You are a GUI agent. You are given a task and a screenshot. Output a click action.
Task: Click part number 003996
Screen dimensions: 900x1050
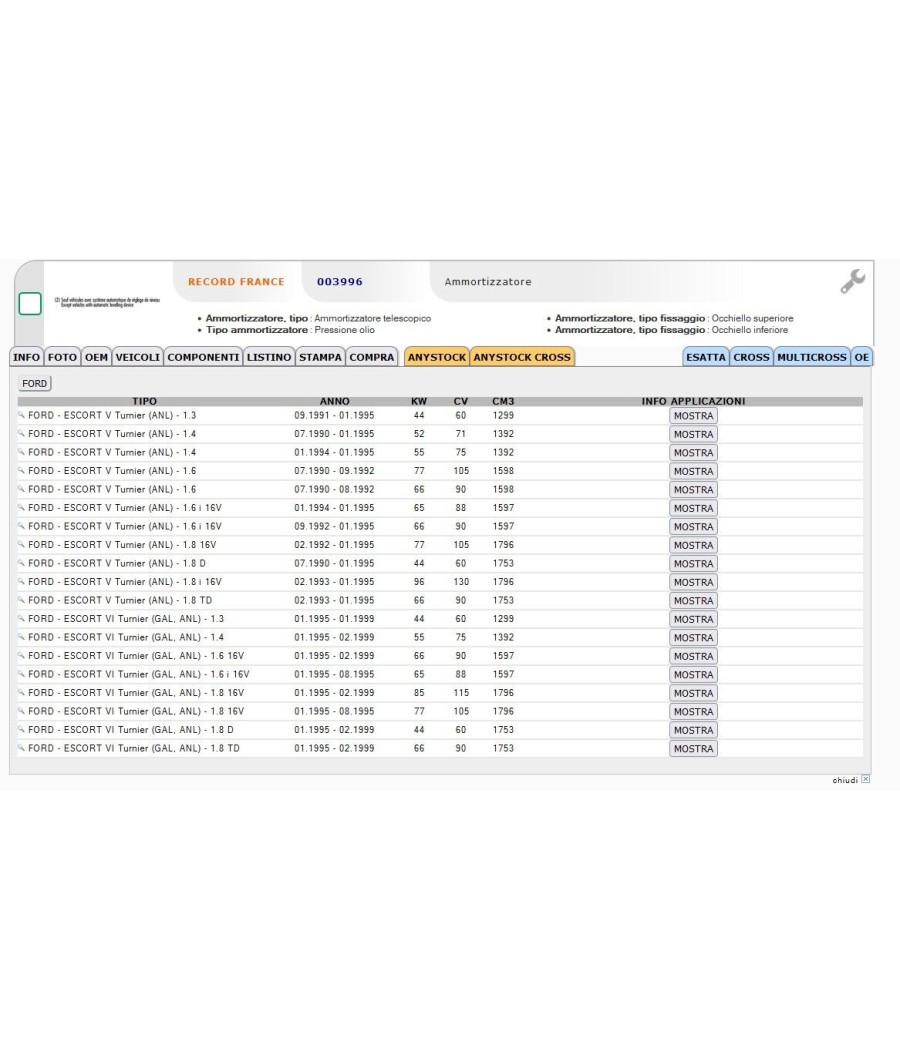coord(340,282)
